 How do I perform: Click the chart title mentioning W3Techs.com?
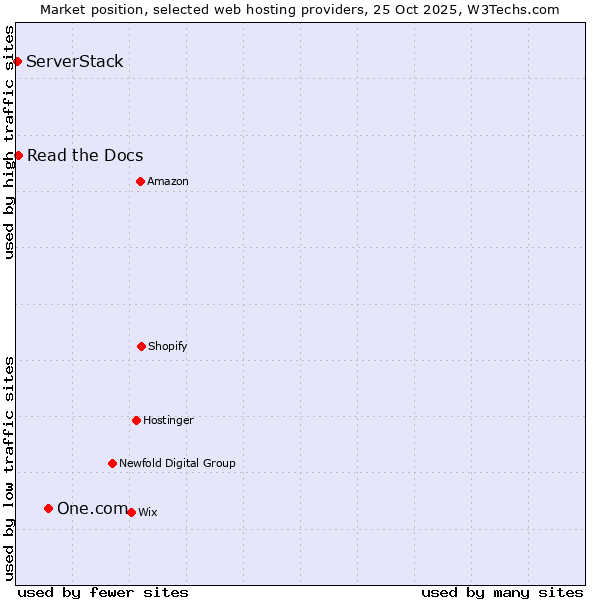tap(300, 9)
